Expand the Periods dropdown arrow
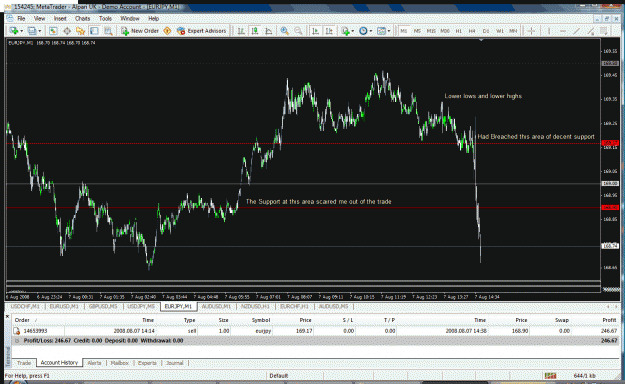Viewport: 625px width, 384px height. (x=371, y=31)
